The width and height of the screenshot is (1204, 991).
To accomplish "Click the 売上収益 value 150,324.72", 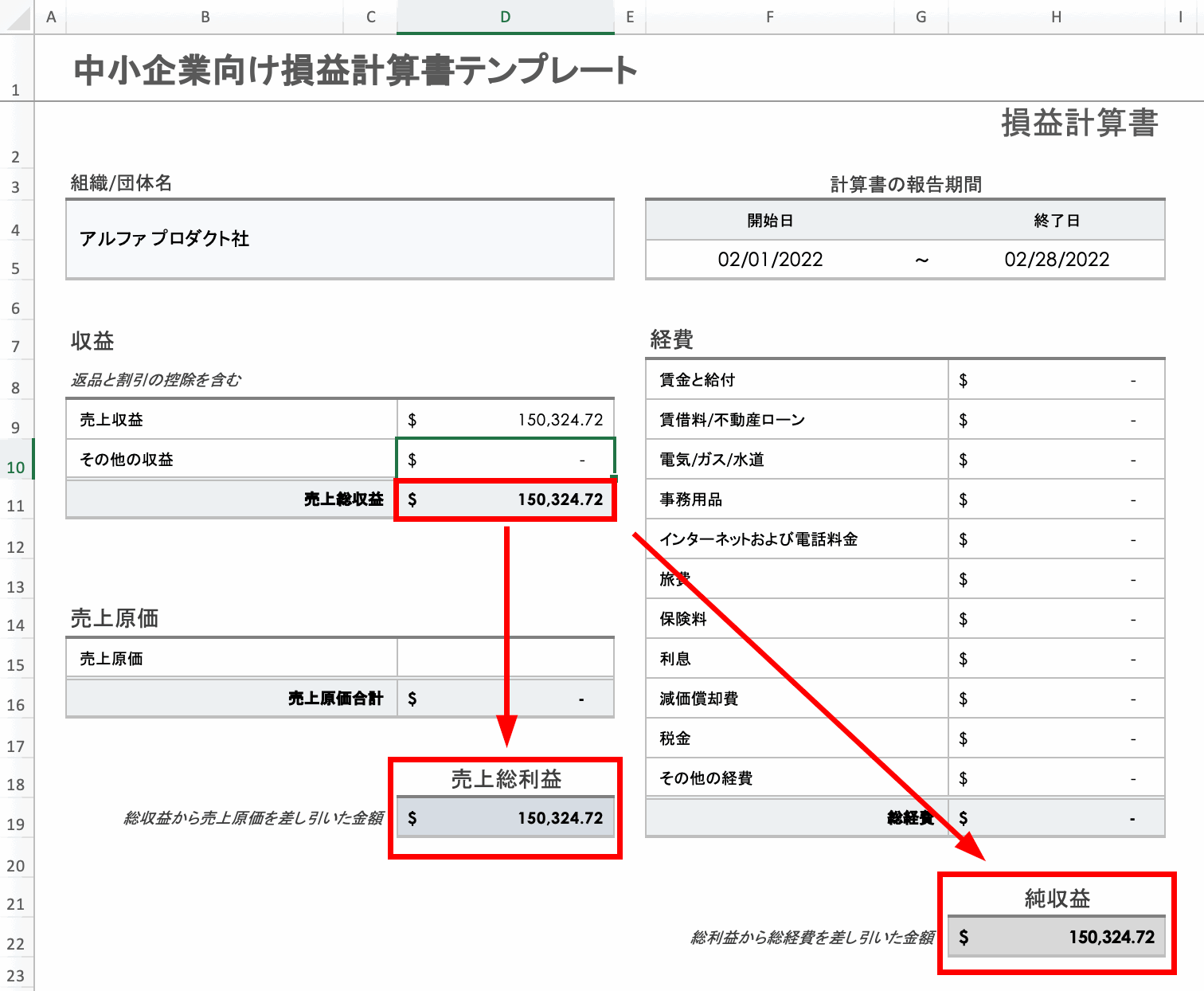I will click(x=506, y=418).
